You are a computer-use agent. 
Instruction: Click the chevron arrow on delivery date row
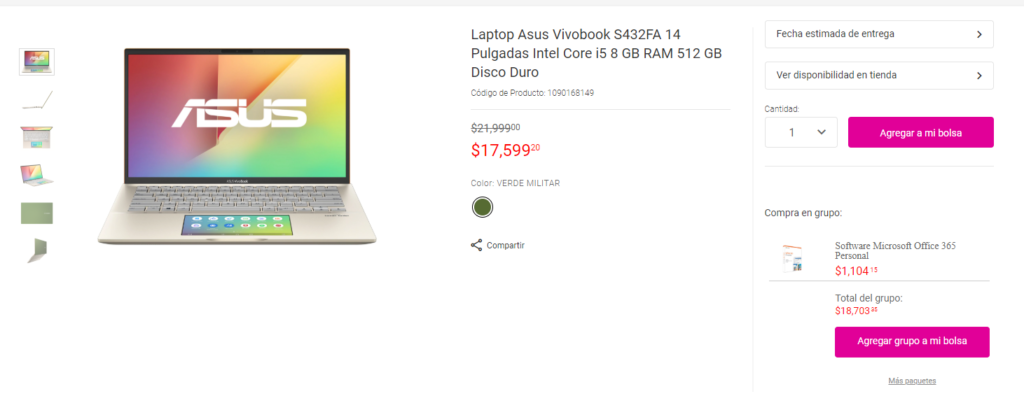coord(979,35)
